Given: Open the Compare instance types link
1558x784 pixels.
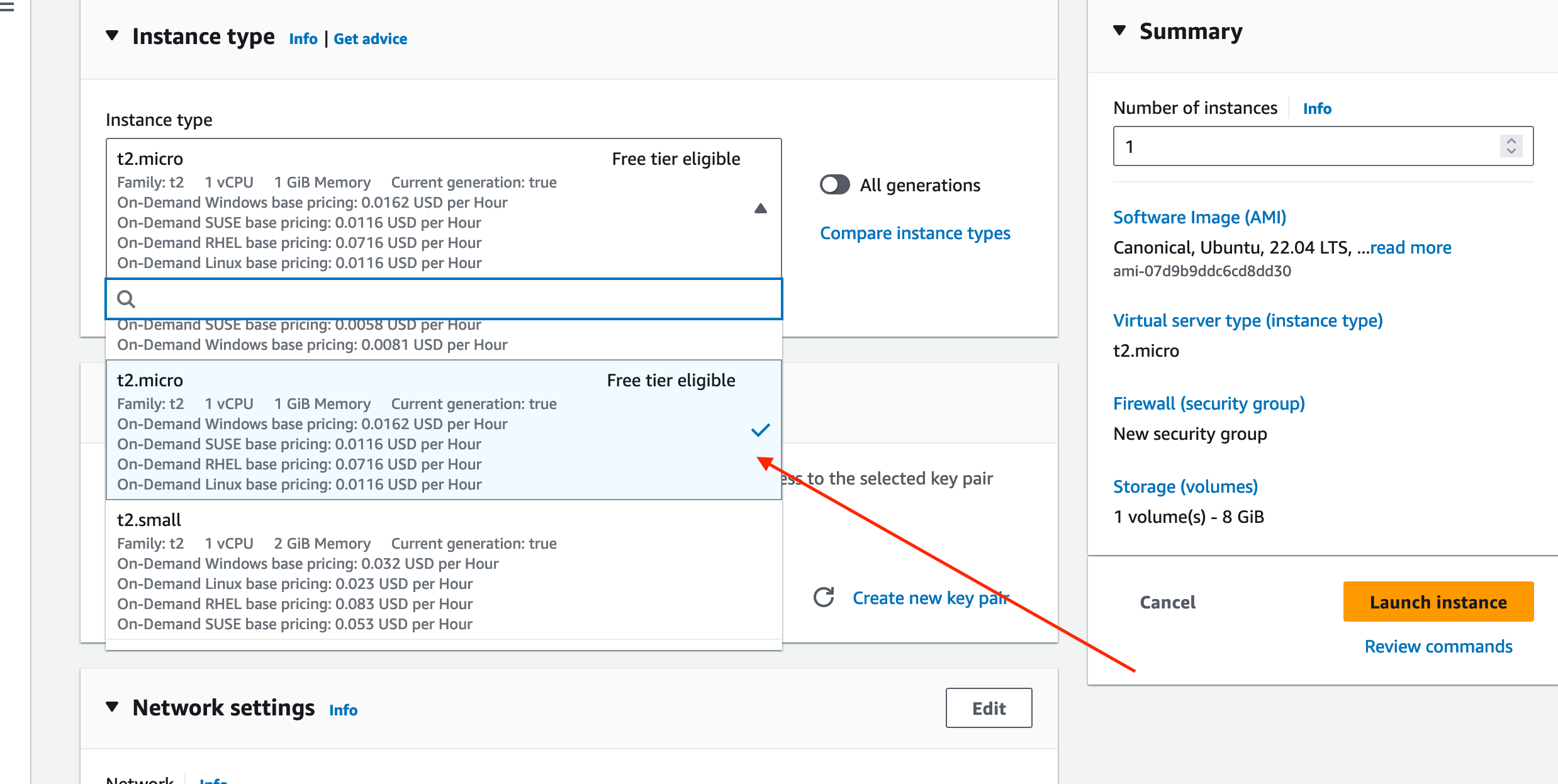Looking at the screenshot, I should [x=915, y=233].
